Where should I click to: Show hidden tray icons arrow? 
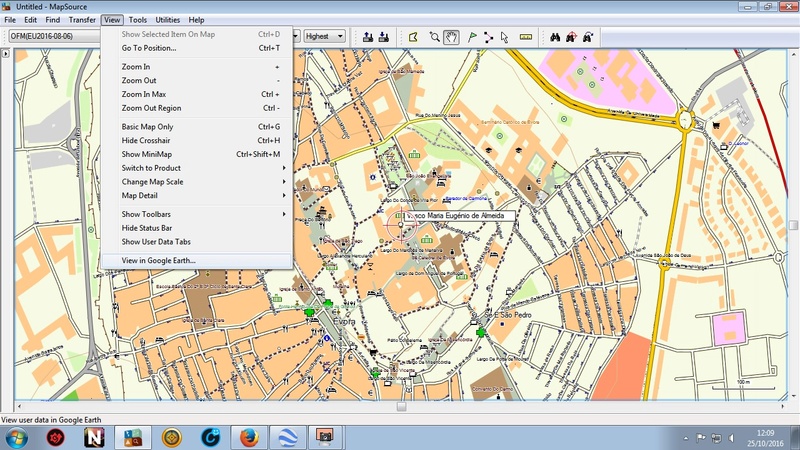point(686,438)
